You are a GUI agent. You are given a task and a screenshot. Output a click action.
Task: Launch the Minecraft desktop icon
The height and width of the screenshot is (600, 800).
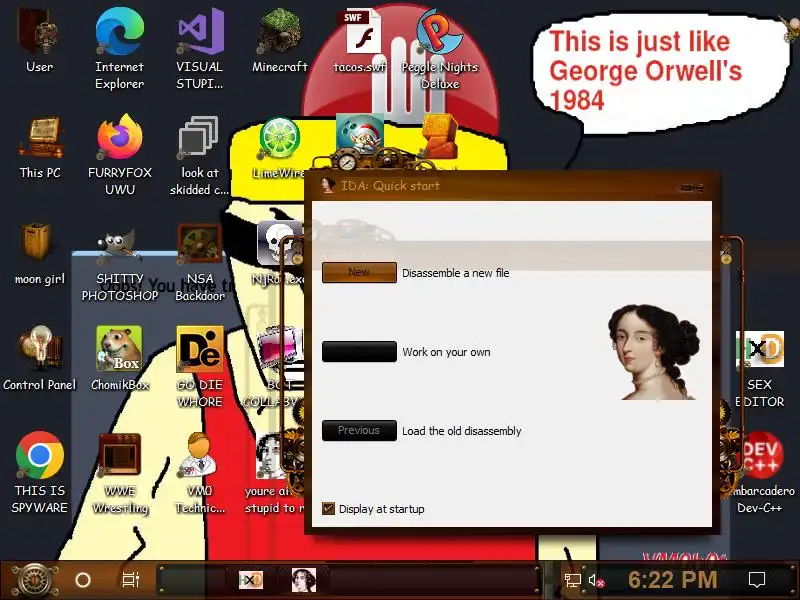point(280,41)
